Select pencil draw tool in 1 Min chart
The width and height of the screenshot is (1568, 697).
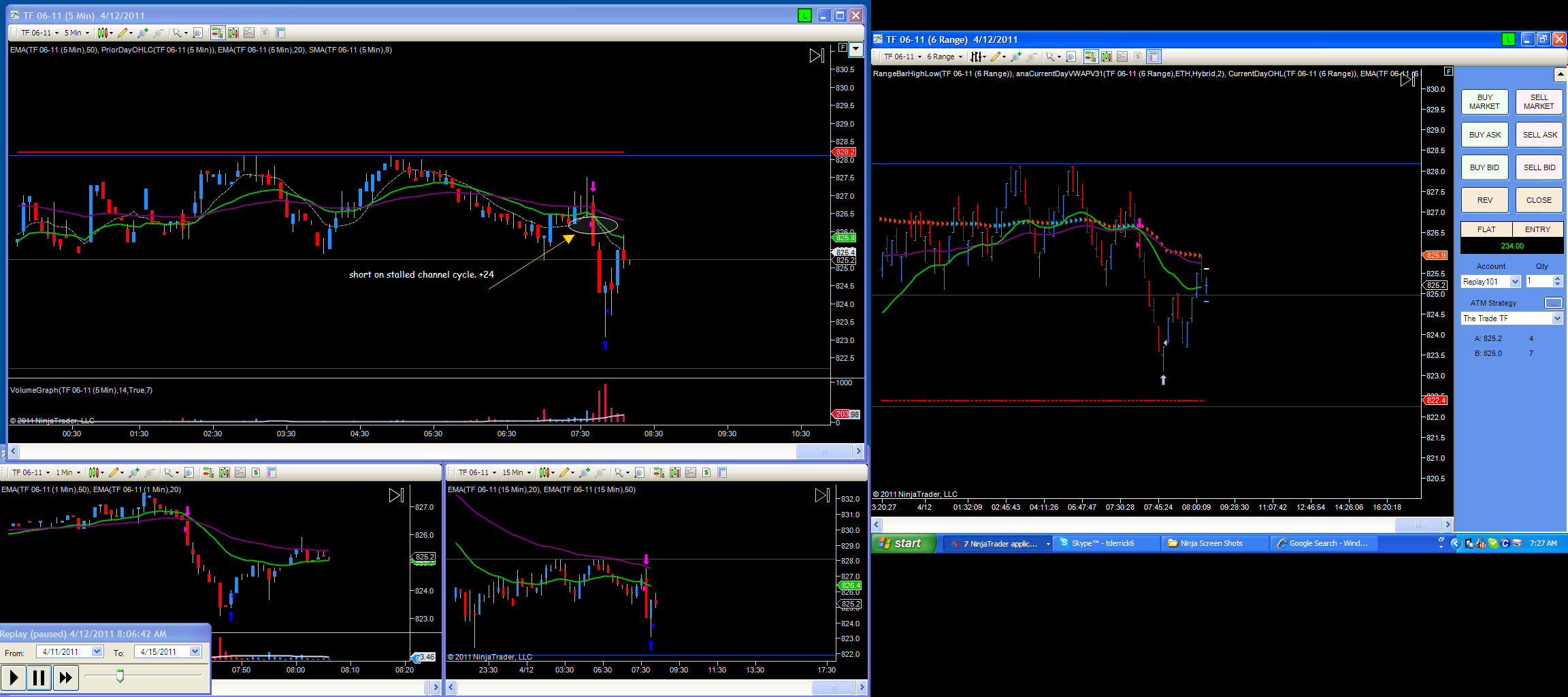tap(115, 472)
